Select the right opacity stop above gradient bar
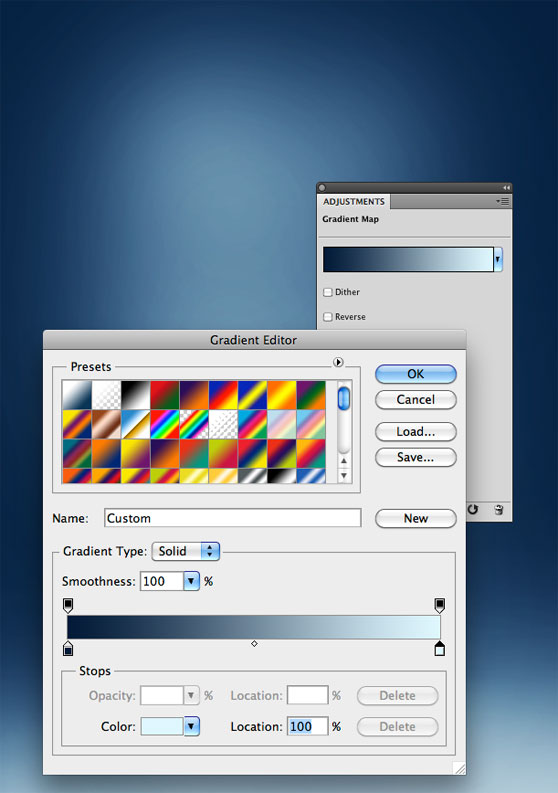 pos(440,605)
